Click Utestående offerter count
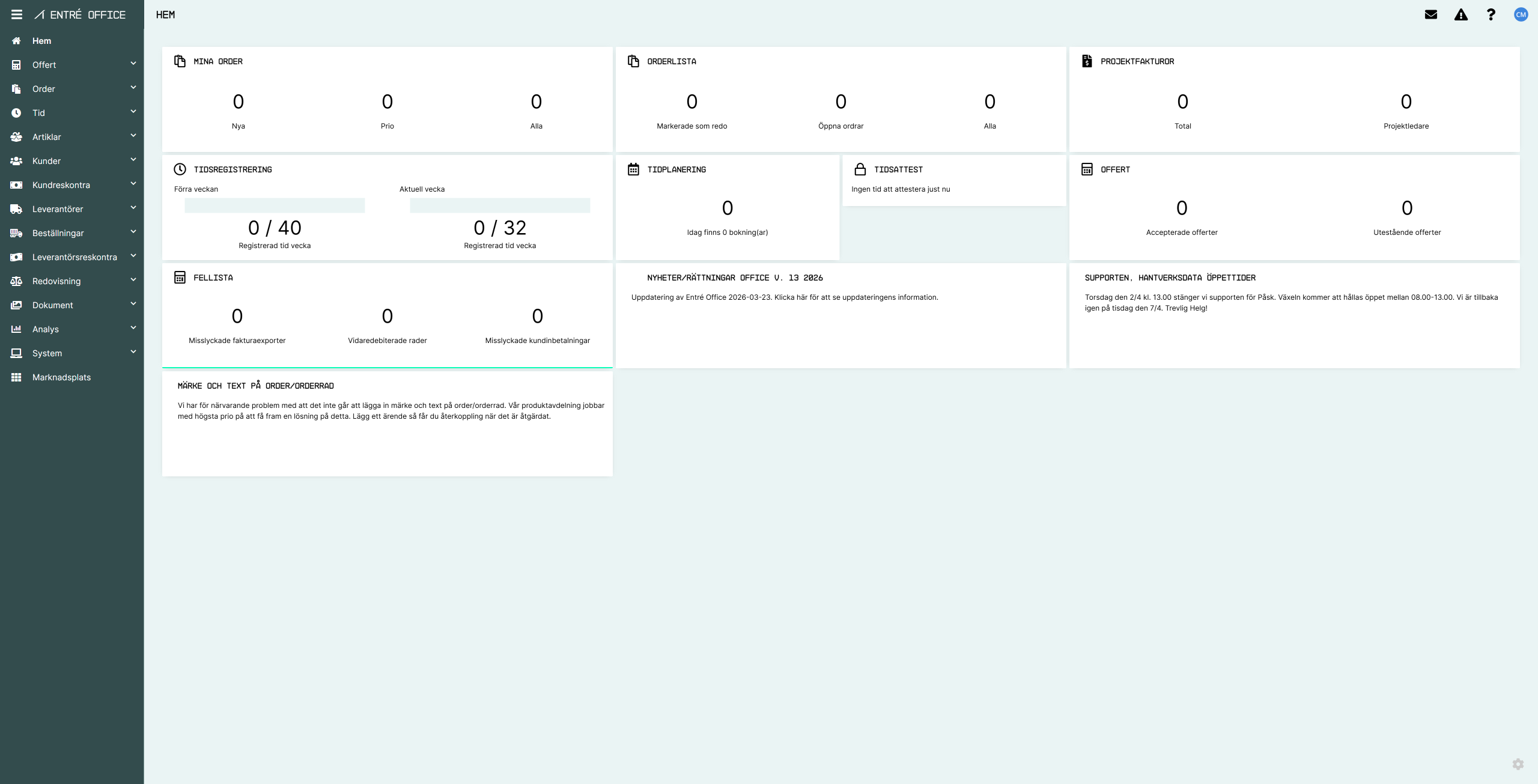This screenshot has width=1538, height=784. (1406, 208)
